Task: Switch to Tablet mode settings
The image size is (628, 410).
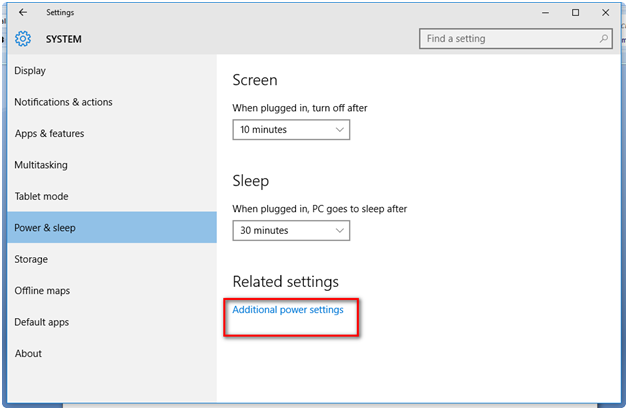Action: pos(41,197)
